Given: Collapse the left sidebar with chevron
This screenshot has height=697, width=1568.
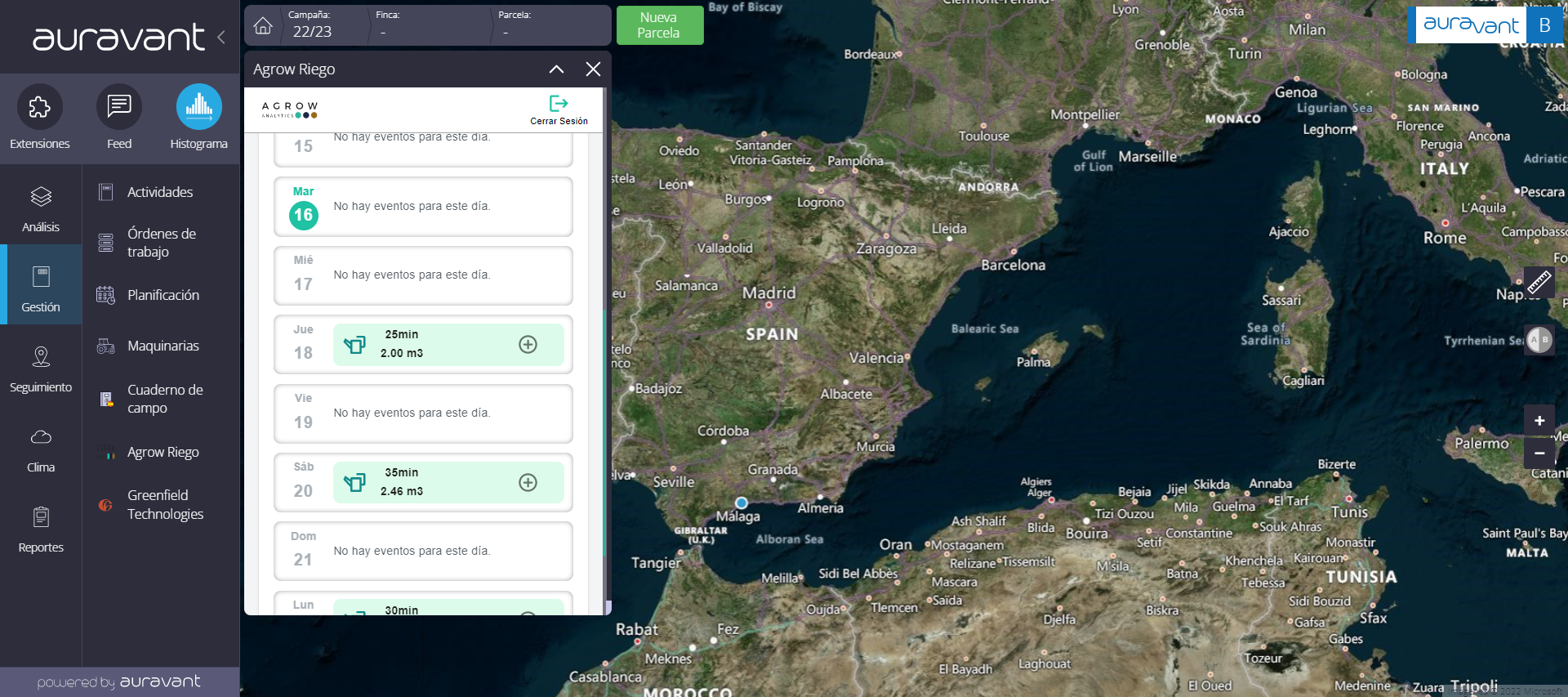Looking at the screenshot, I should click(x=221, y=37).
